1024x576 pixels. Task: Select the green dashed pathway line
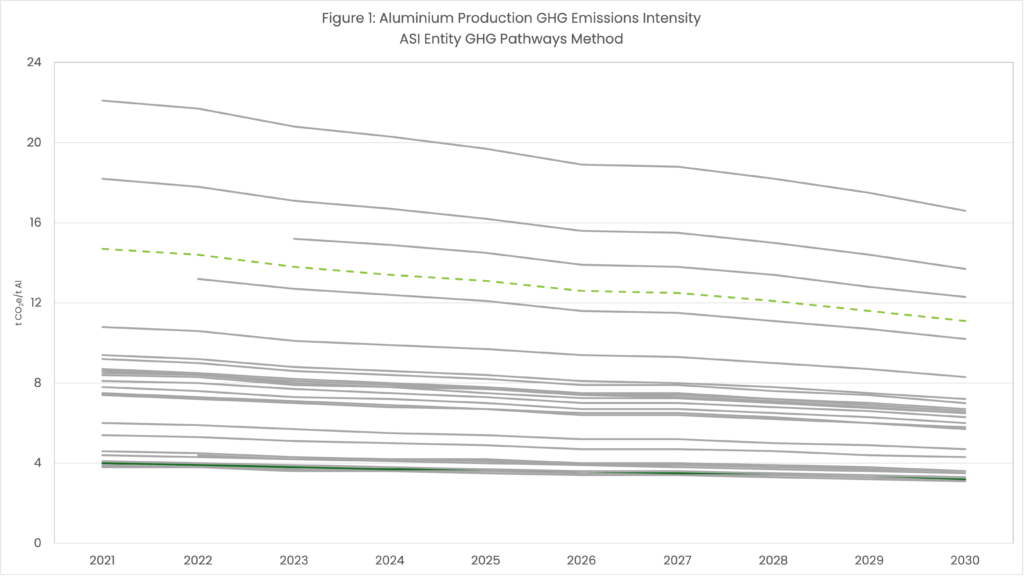[x=485, y=278]
